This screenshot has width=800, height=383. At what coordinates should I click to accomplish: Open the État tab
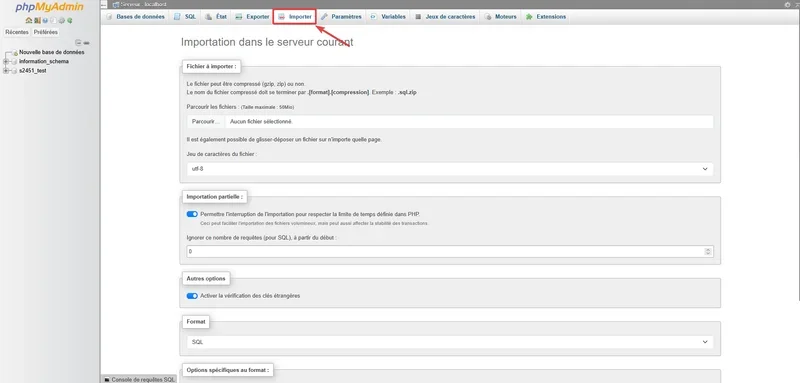point(216,17)
